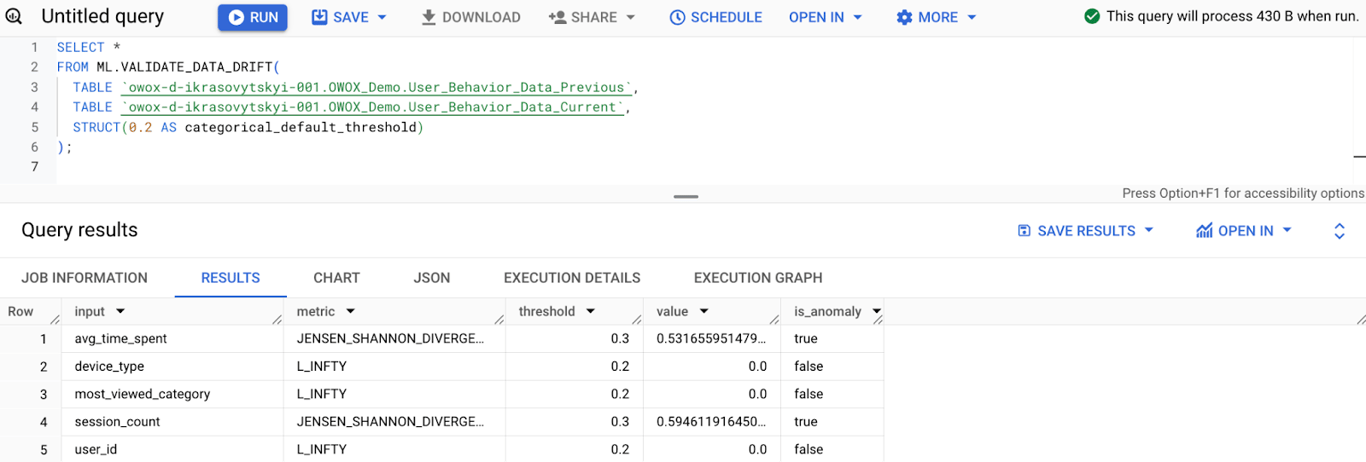
Task: Open the value column sort menu
Action: click(704, 312)
